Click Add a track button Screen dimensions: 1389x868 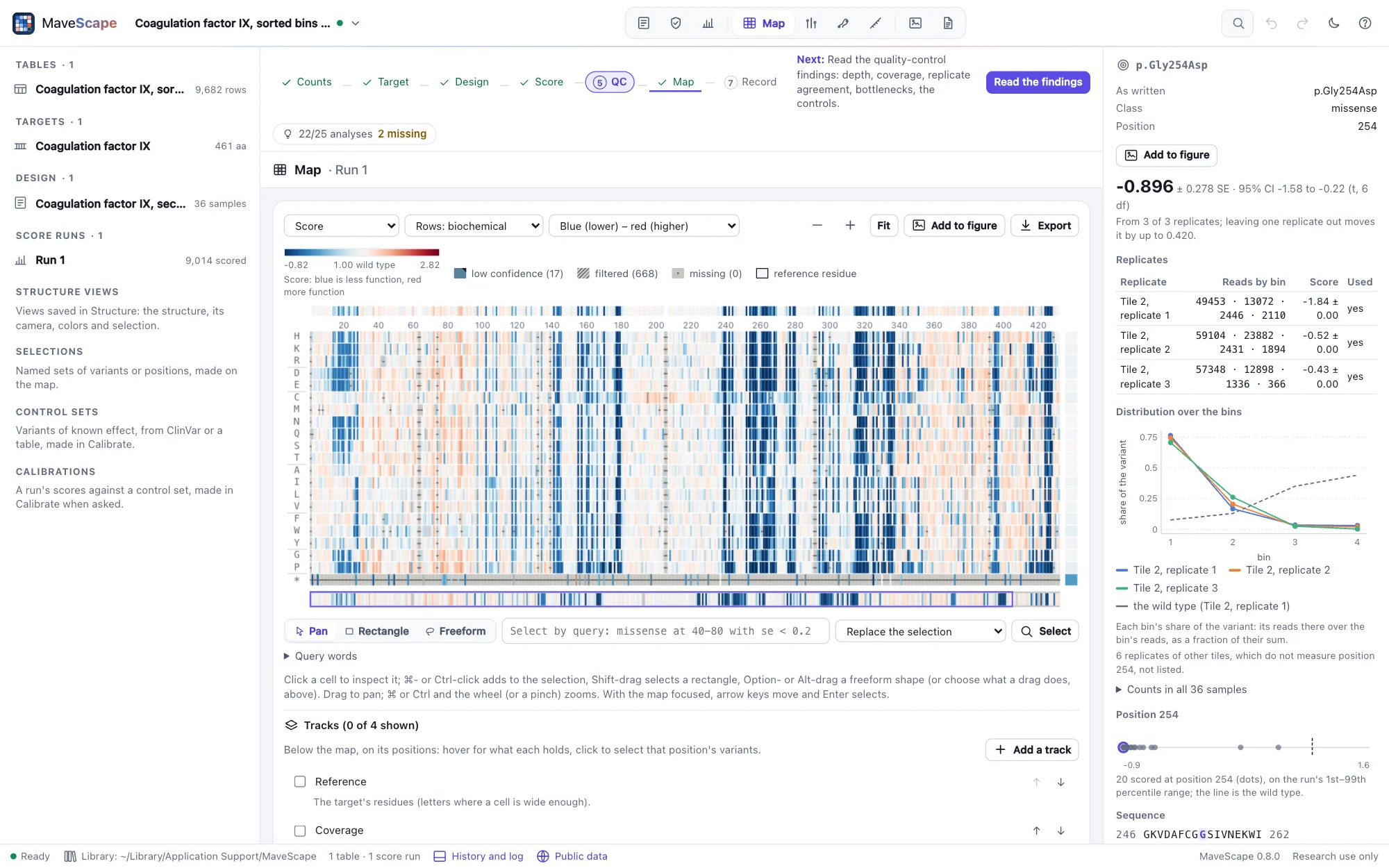coord(1032,750)
